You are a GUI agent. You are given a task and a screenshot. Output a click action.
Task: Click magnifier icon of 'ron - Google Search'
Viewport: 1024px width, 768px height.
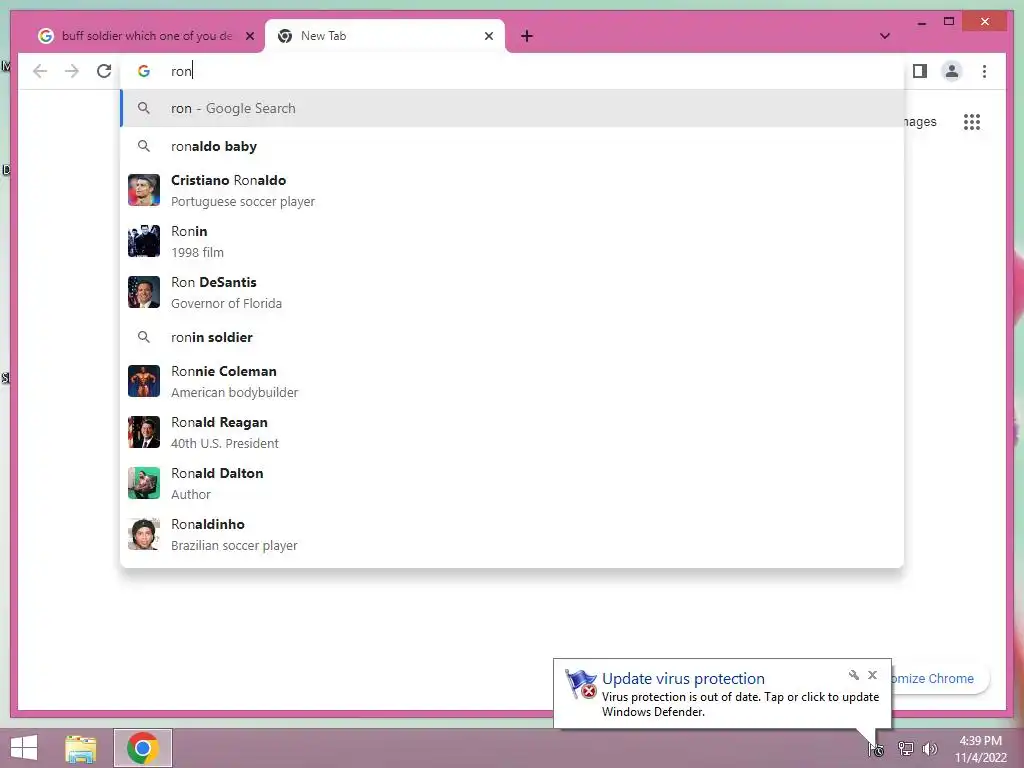coord(144,108)
